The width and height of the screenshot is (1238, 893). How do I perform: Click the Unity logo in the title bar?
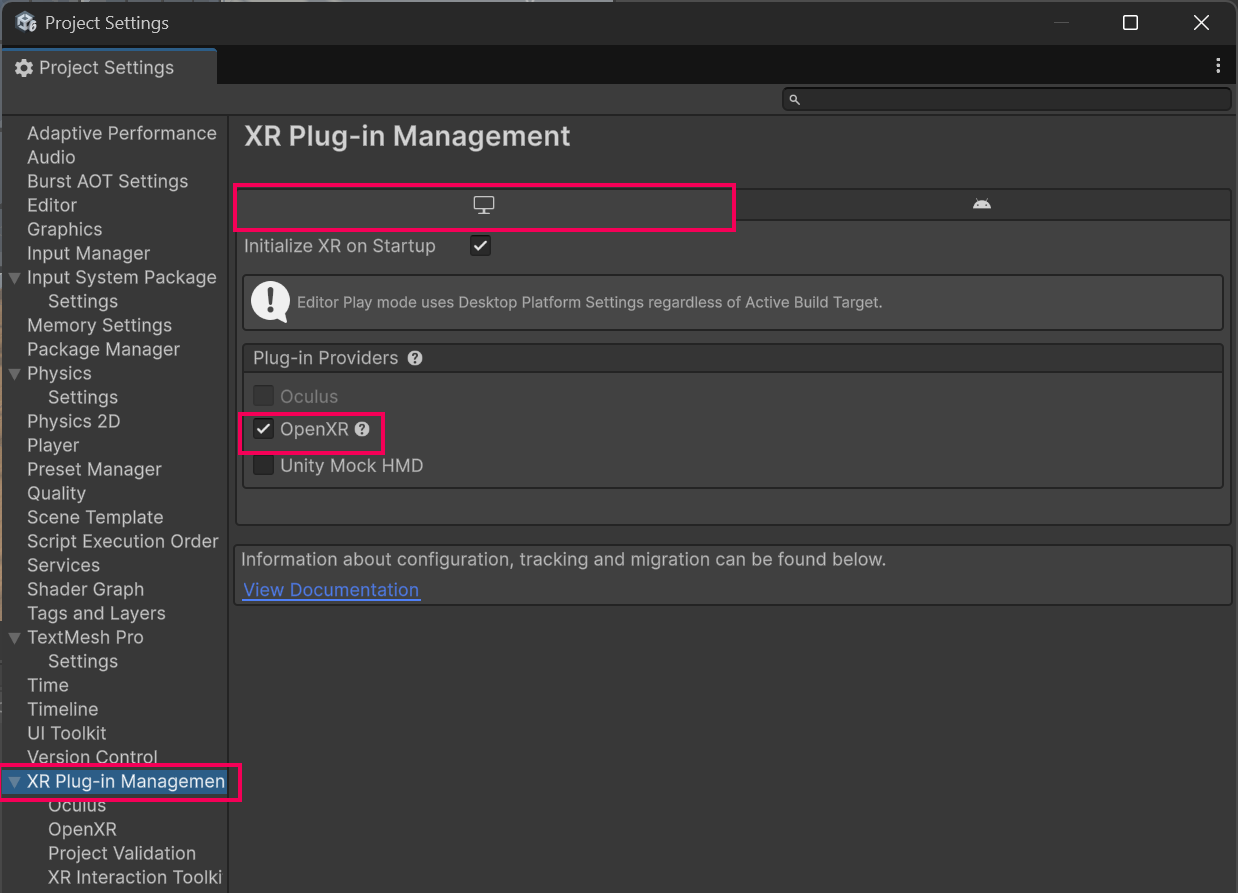click(26, 22)
